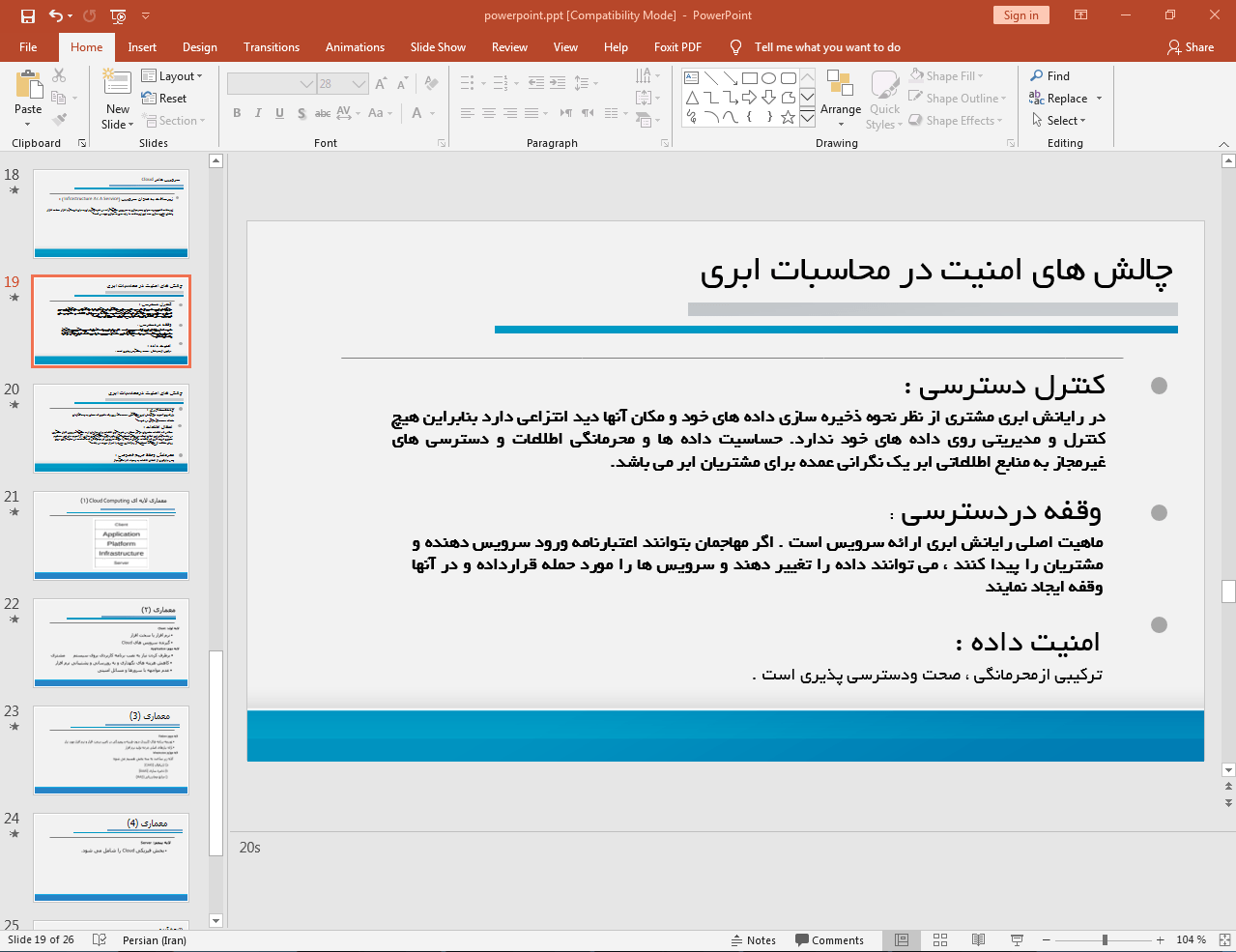Click Reset slide button
1236x952 pixels.
(x=164, y=99)
